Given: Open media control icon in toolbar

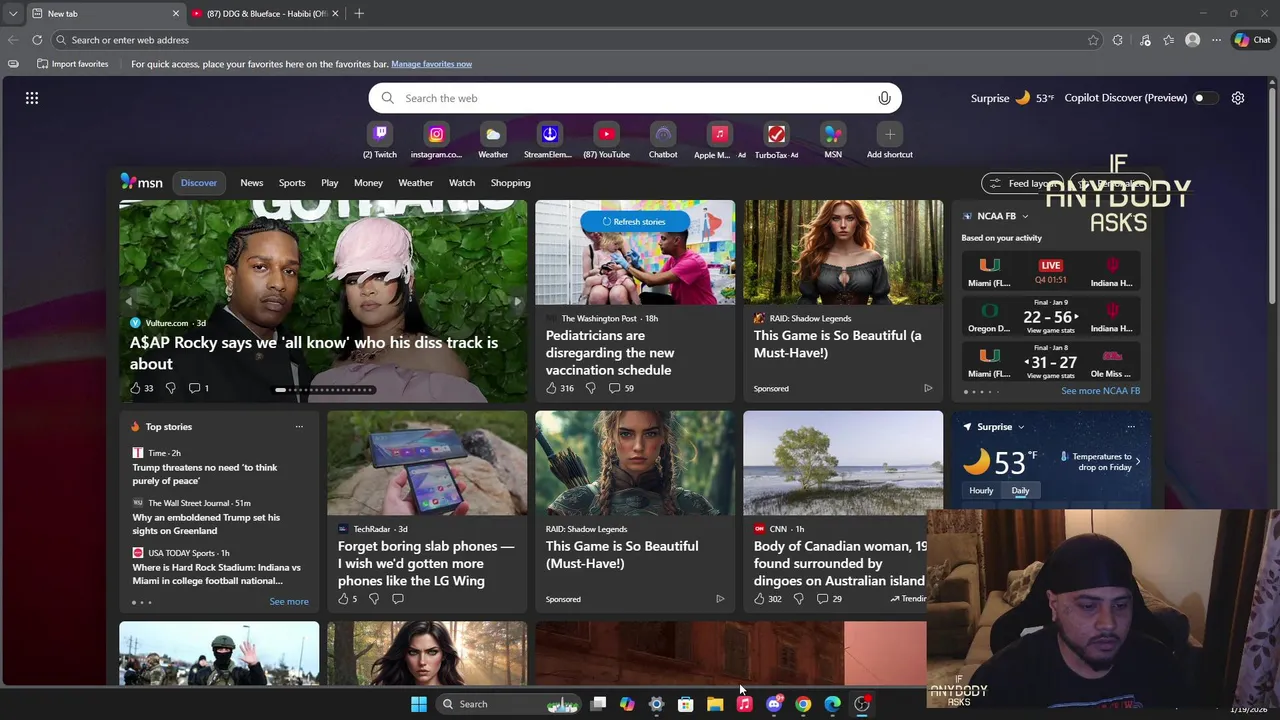Looking at the screenshot, I should coord(1145,40).
